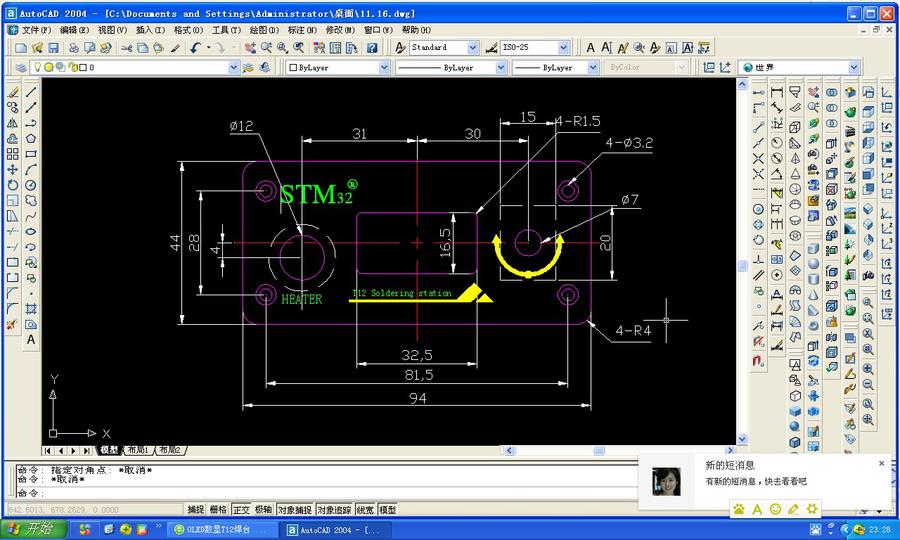Toggle the 正交 ortho mode button
900x540 pixels.
coord(241,510)
